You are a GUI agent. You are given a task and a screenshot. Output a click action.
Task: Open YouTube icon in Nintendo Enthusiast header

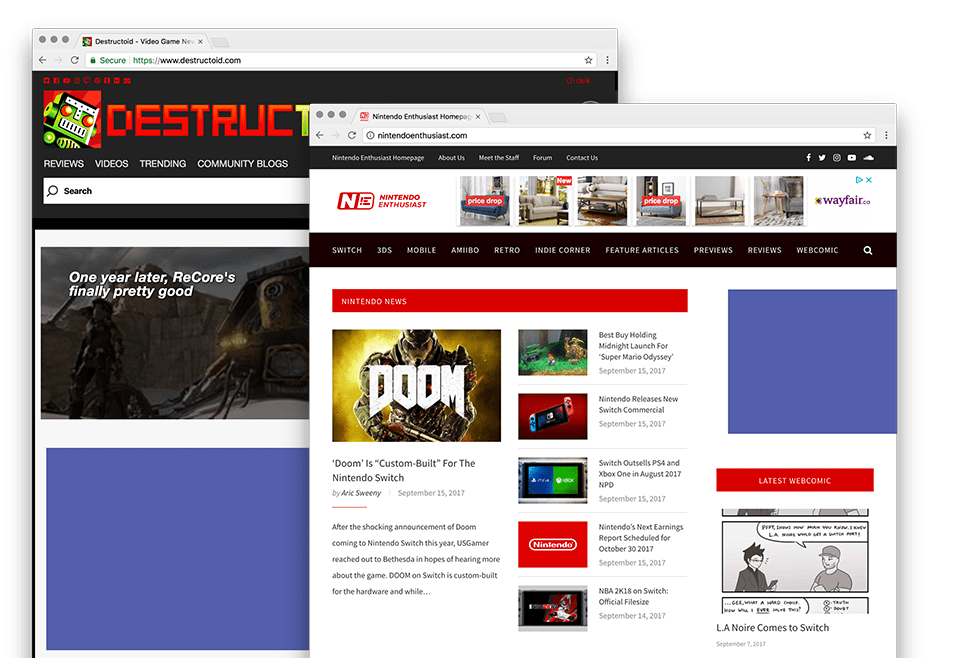(x=852, y=158)
